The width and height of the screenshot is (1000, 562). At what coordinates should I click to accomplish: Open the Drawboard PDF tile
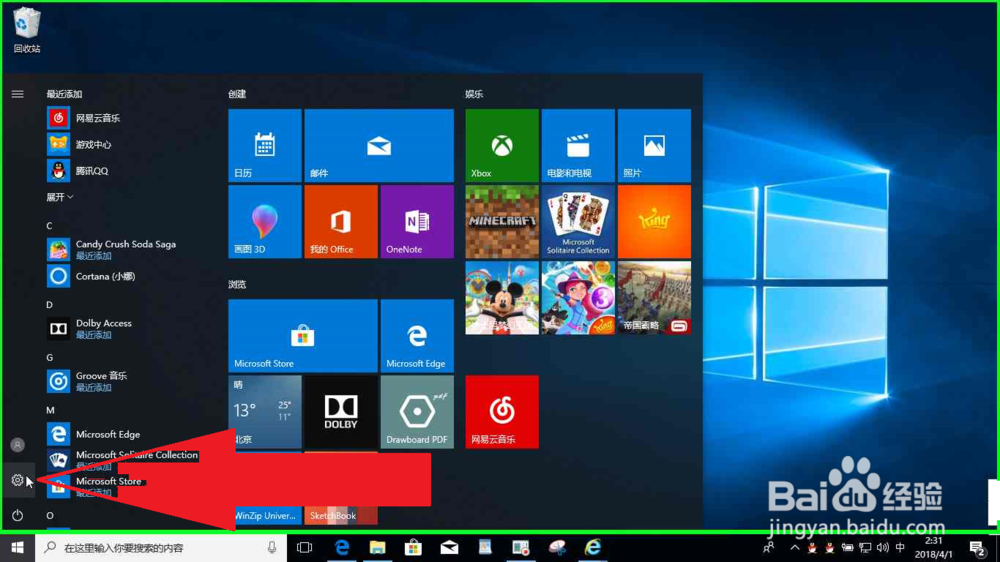click(x=417, y=411)
